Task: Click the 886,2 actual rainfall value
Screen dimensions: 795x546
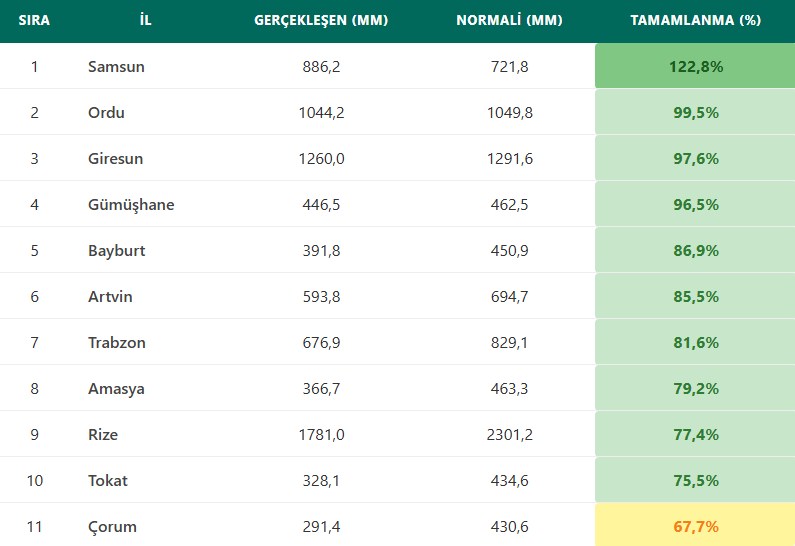Action: (321, 67)
